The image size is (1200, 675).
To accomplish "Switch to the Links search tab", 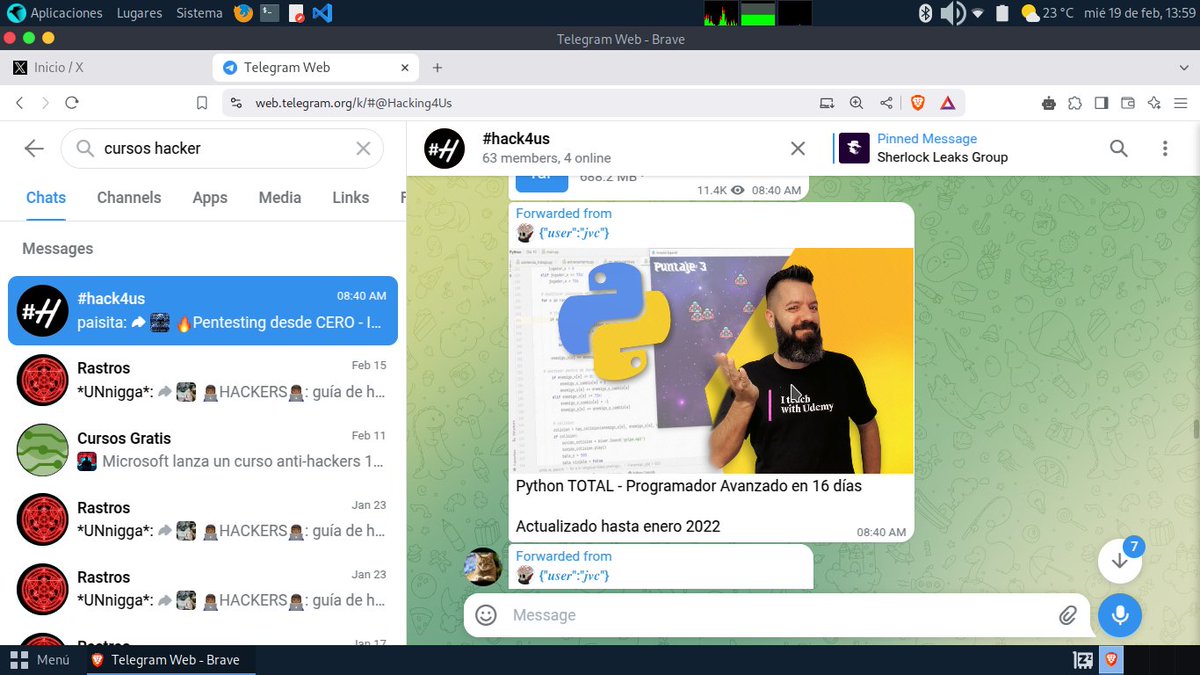I will (x=351, y=197).
